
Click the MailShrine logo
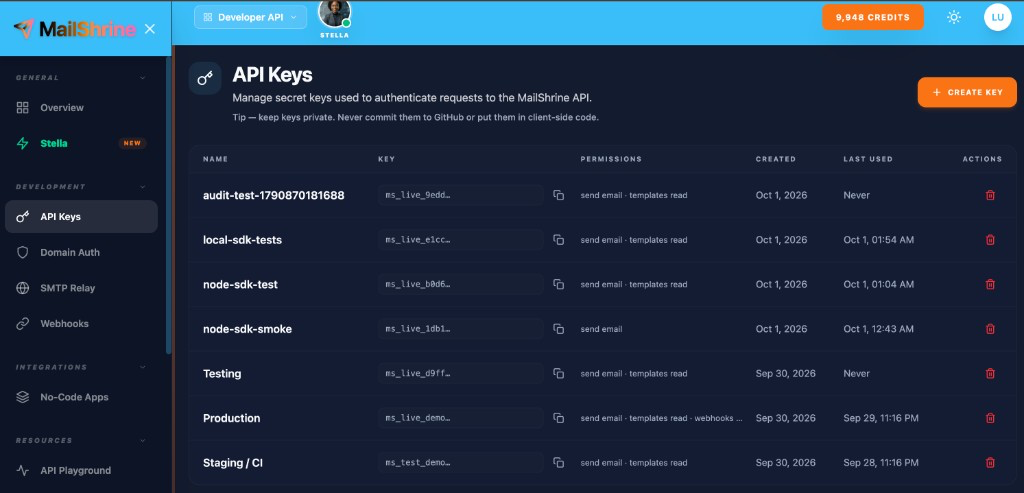coord(74,29)
